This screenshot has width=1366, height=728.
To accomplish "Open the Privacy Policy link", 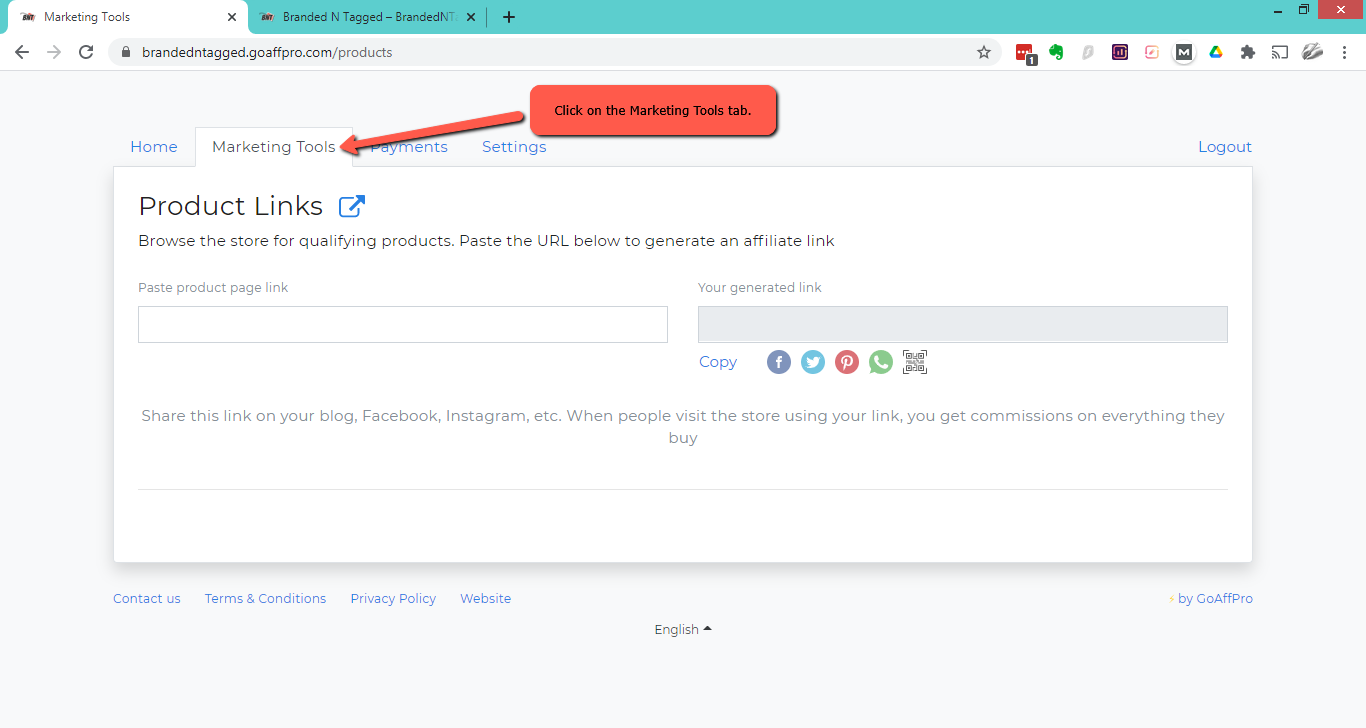I will pyautogui.click(x=393, y=599).
